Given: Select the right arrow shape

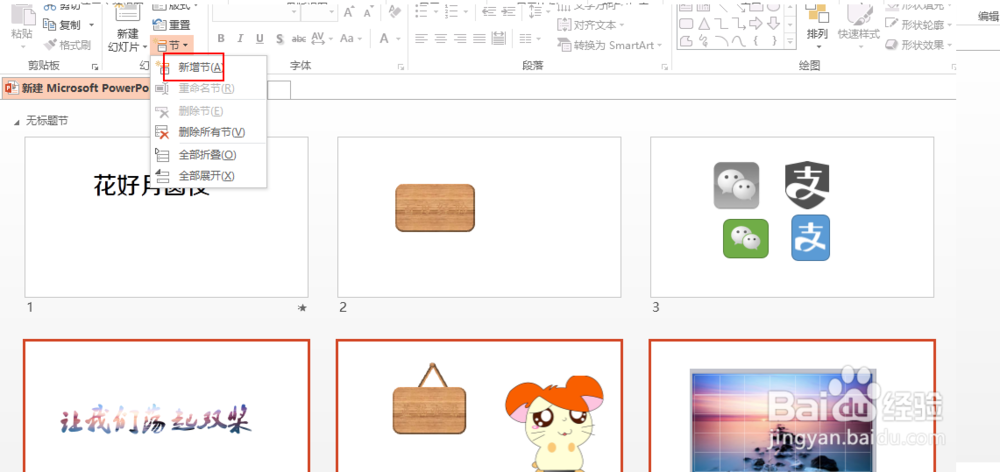Looking at the screenshot, I should tap(756, 24).
